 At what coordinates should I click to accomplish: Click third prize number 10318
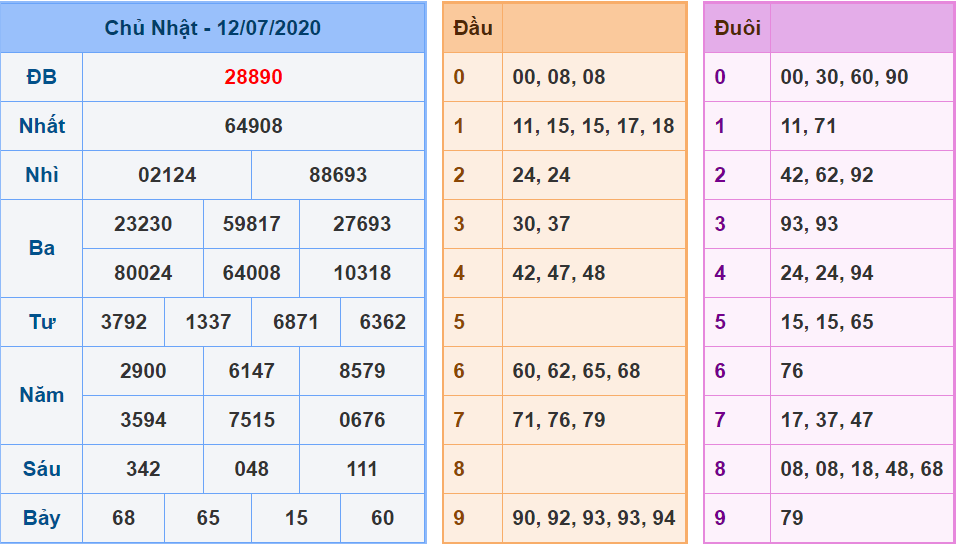click(x=362, y=273)
